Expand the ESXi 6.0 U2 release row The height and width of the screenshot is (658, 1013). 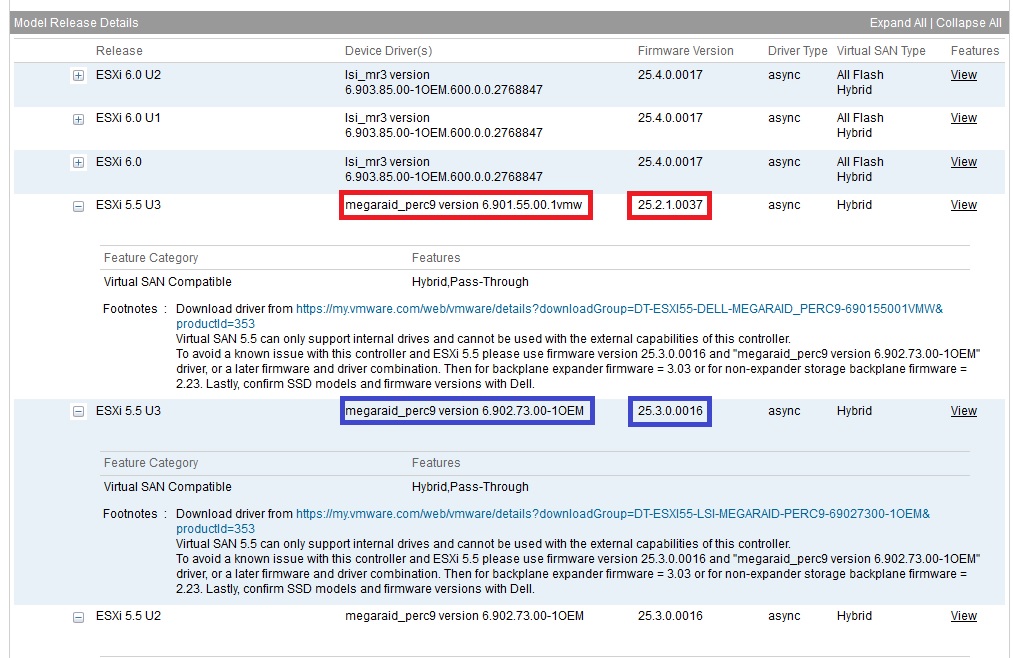[x=78, y=76]
